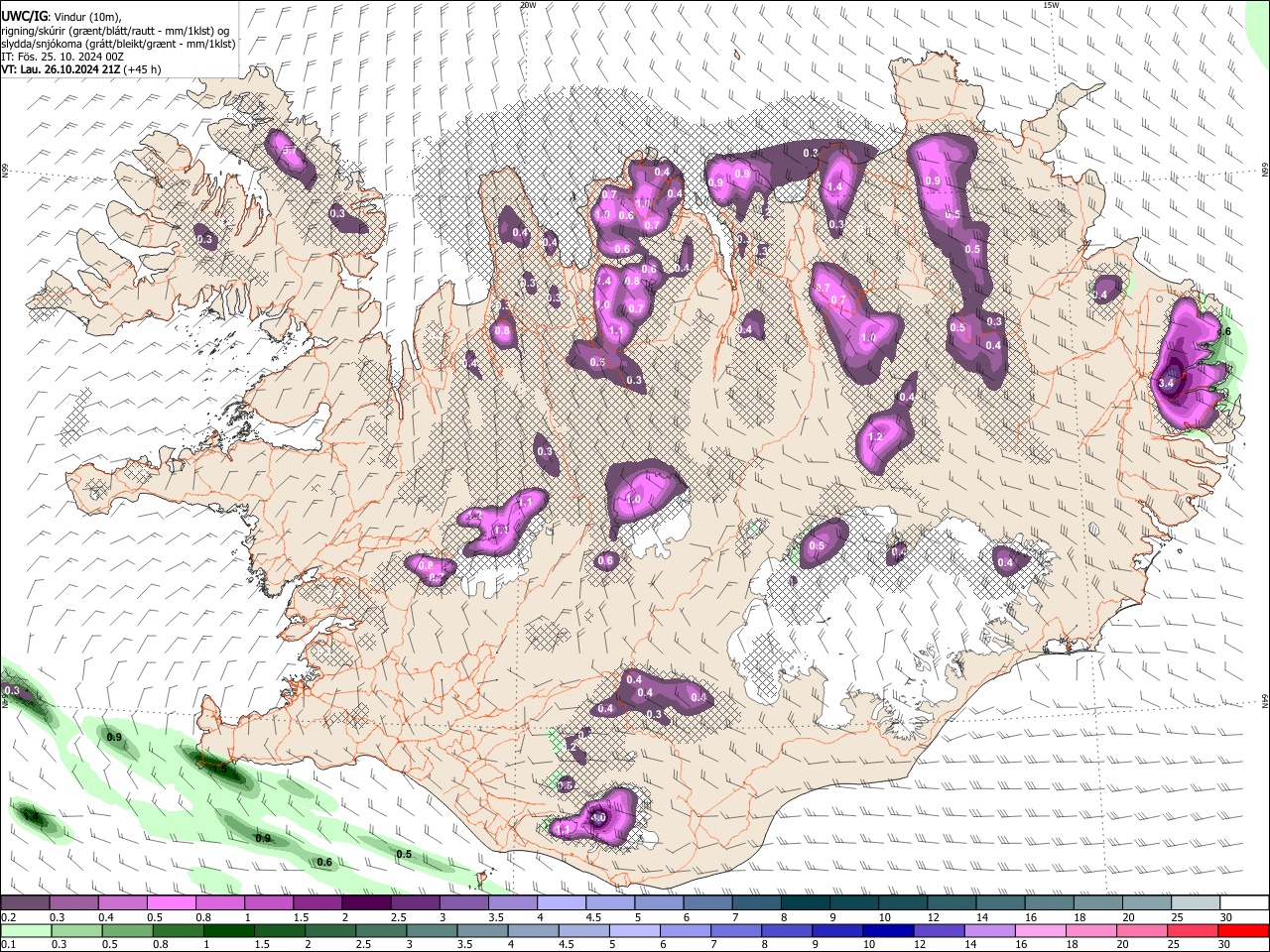Click the 15W longitude label
Viewport: 1270px width, 952px height.
click(1051, 5)
